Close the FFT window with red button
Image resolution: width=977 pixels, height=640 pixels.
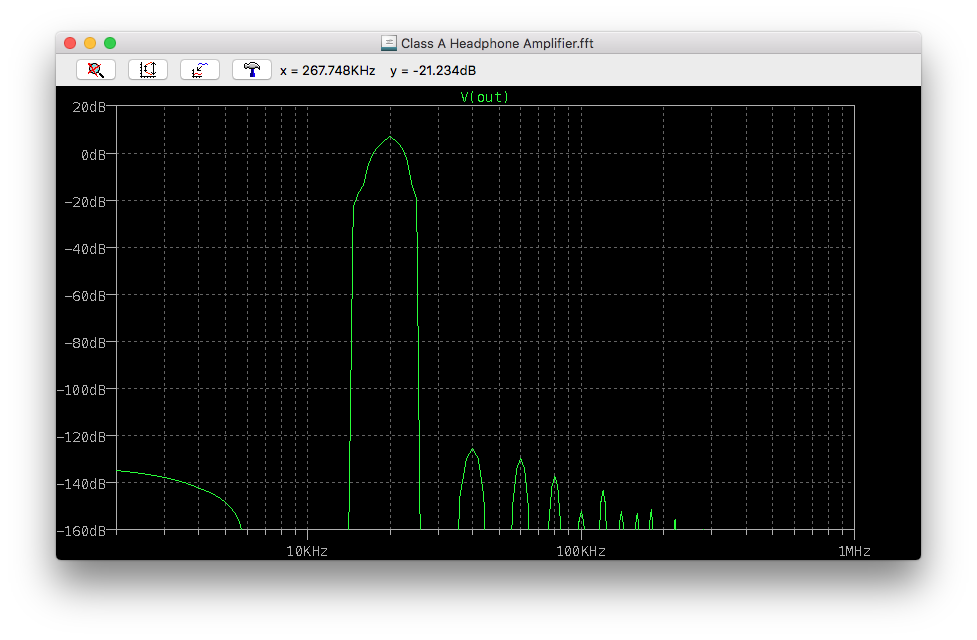70,43
